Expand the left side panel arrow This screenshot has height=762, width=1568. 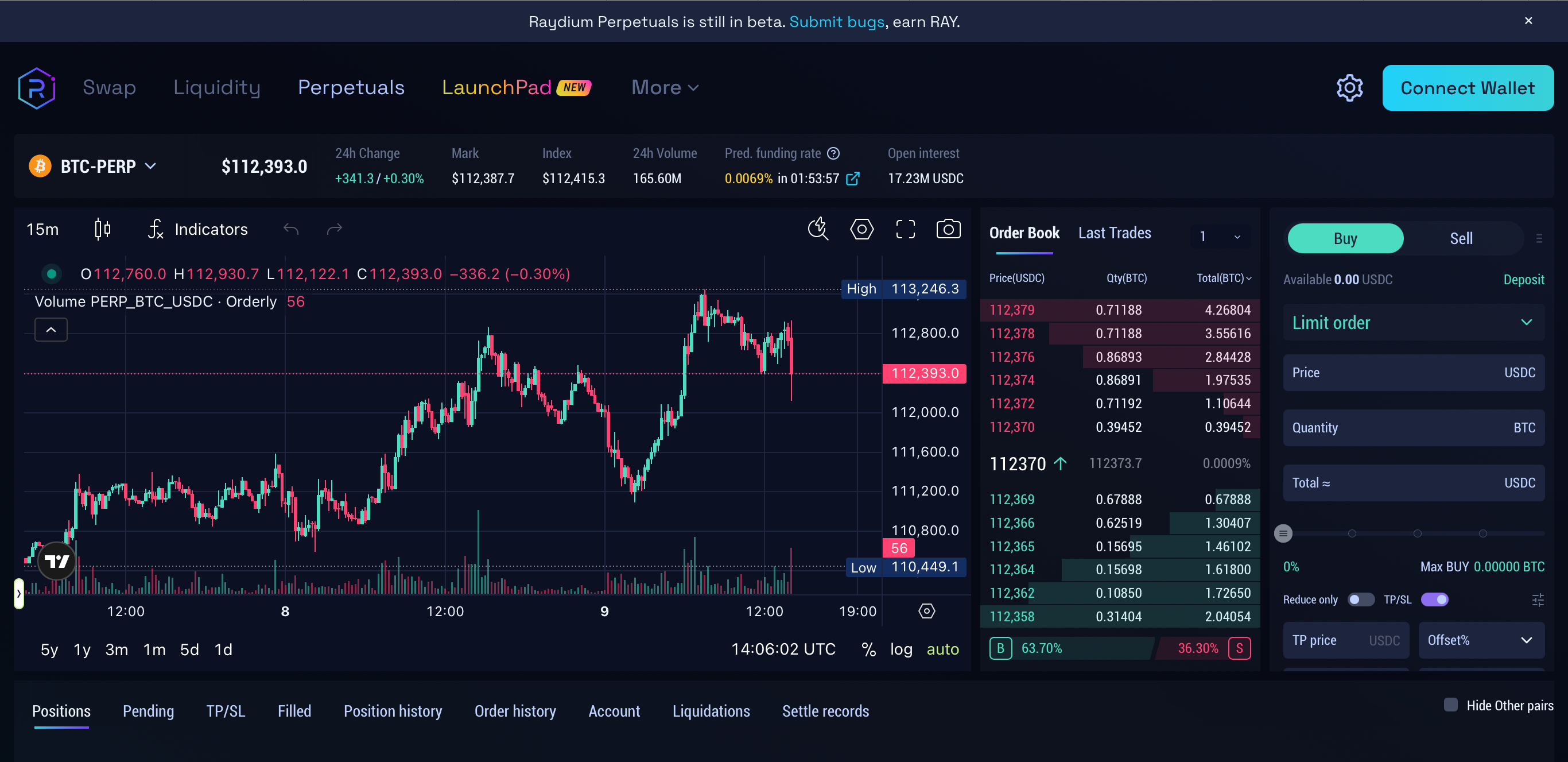pos(19,593)
